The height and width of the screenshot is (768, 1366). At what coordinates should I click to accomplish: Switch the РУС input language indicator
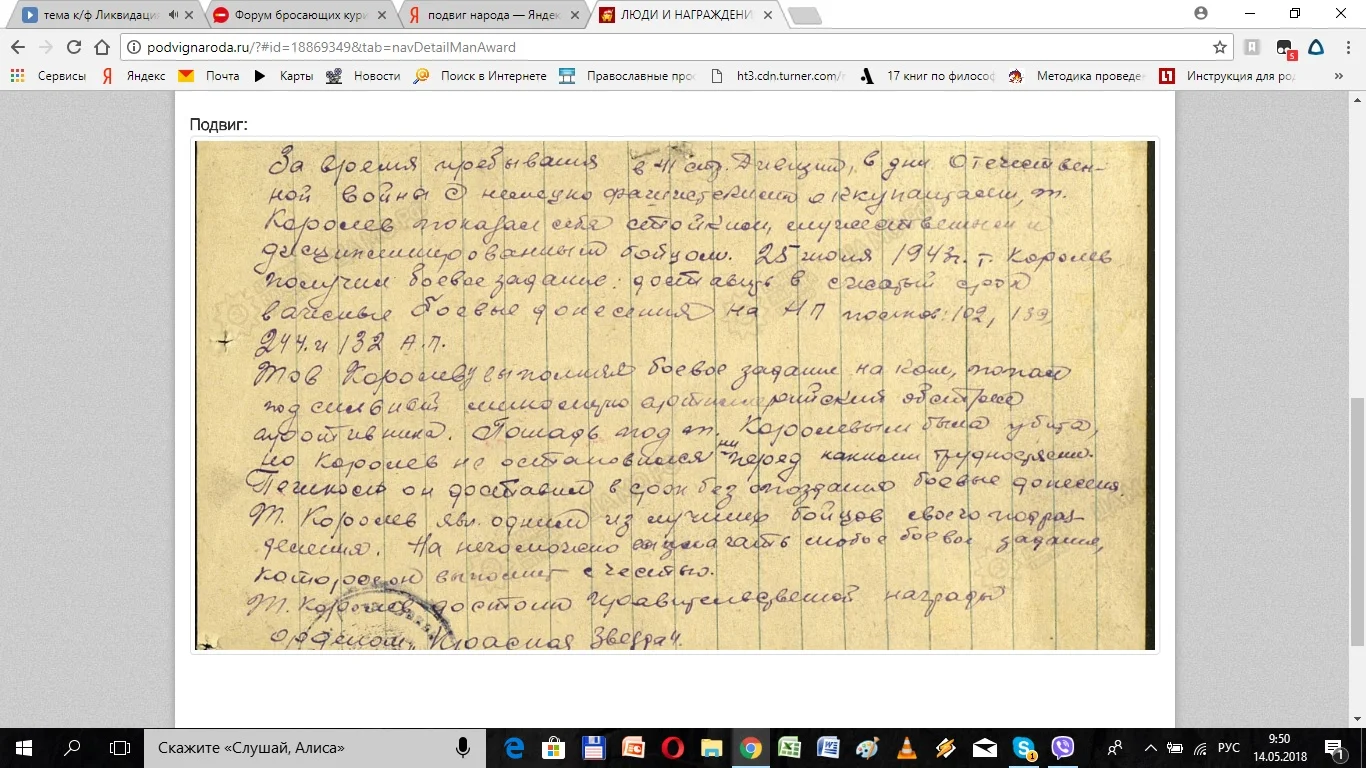(1229, 747)
